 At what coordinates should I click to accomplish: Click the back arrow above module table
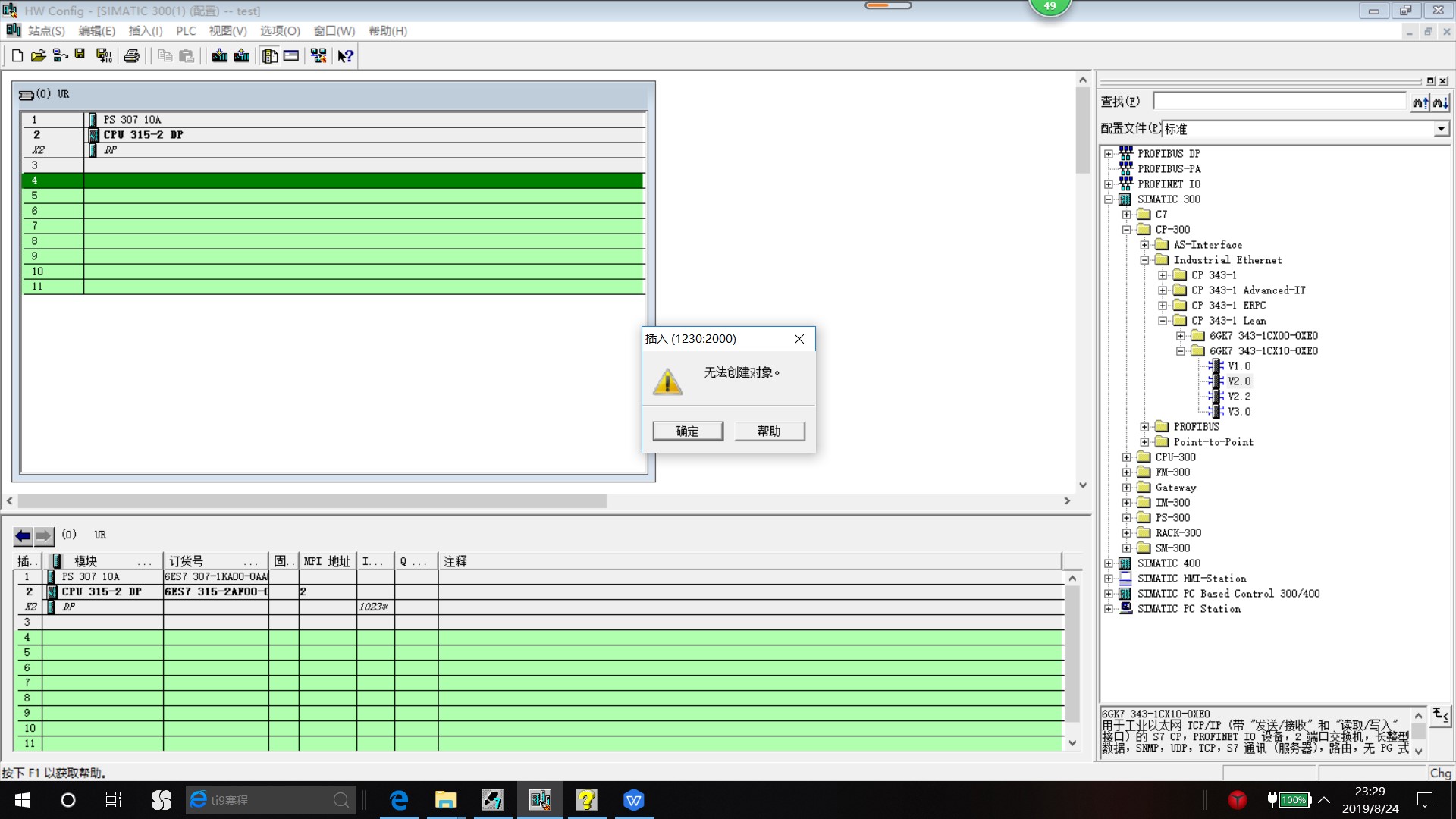24,536
